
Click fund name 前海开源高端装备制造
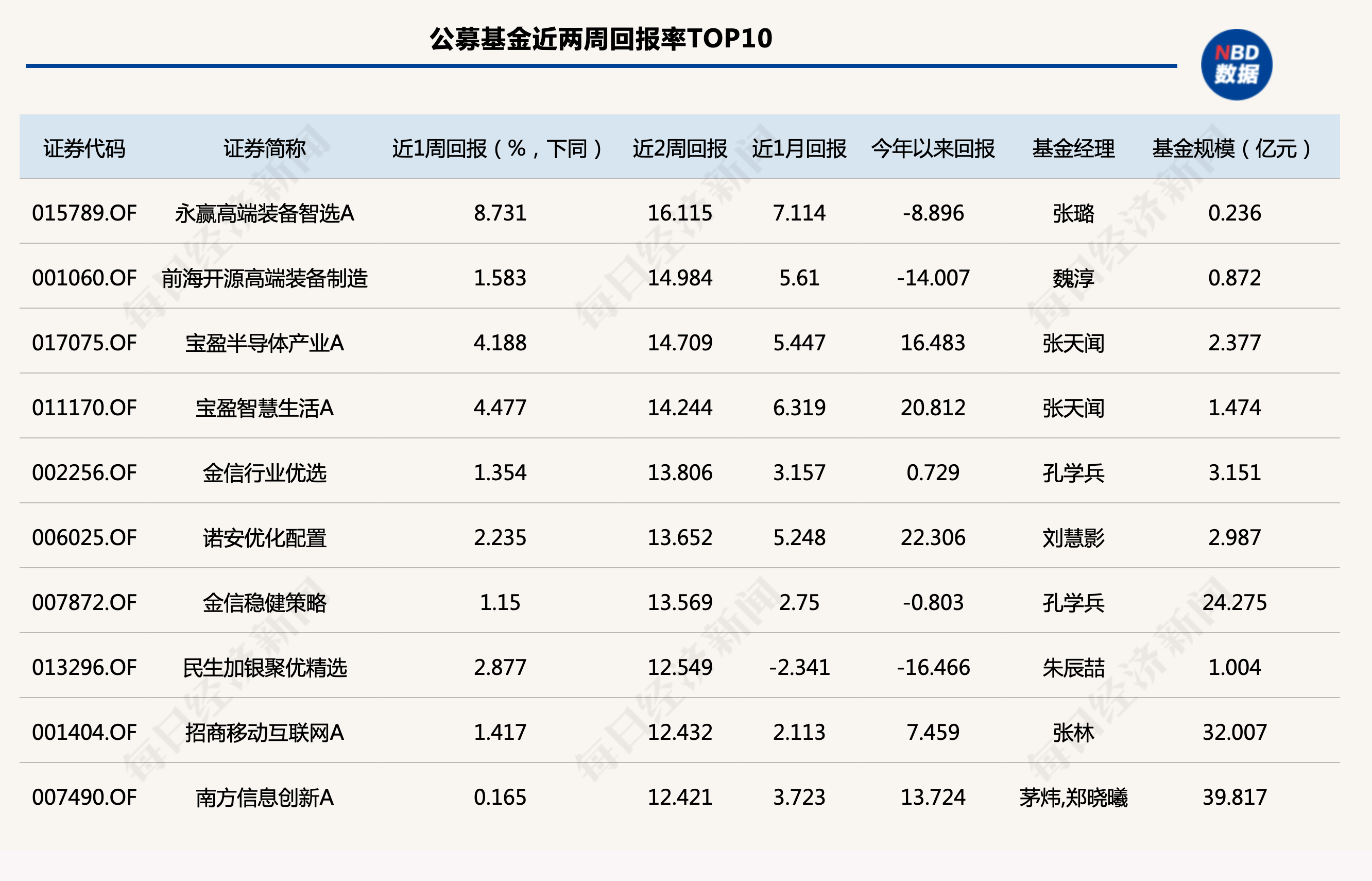coord(264,278)
